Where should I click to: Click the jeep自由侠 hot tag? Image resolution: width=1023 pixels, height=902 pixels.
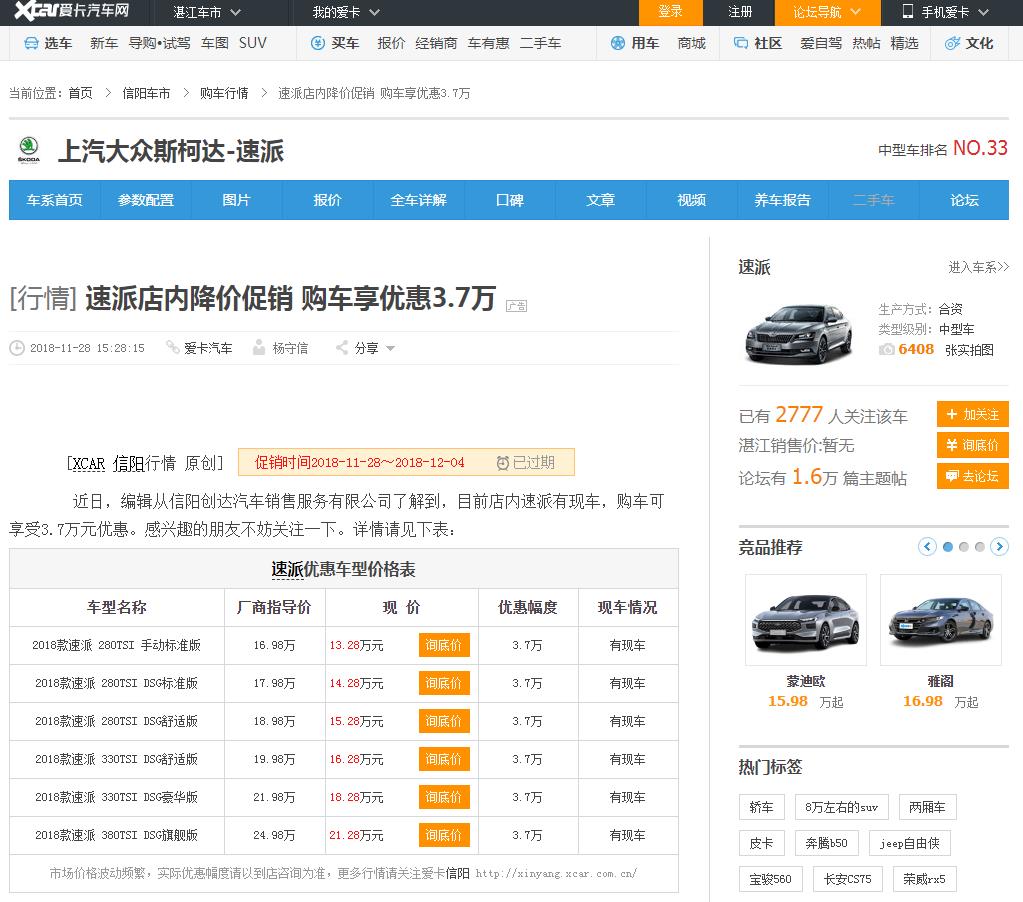(909, 843)
